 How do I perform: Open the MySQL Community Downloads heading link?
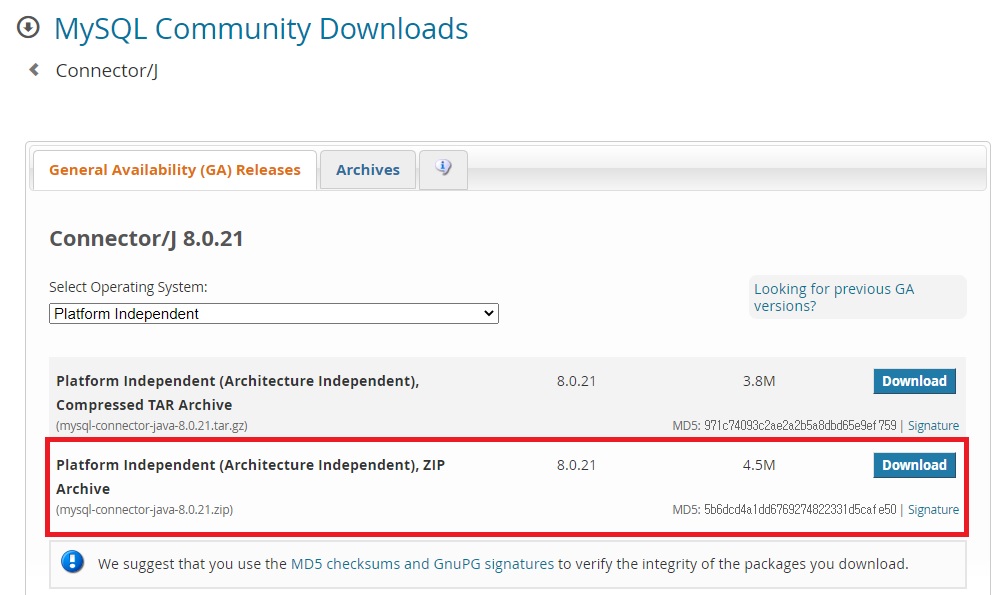[261, 29]
